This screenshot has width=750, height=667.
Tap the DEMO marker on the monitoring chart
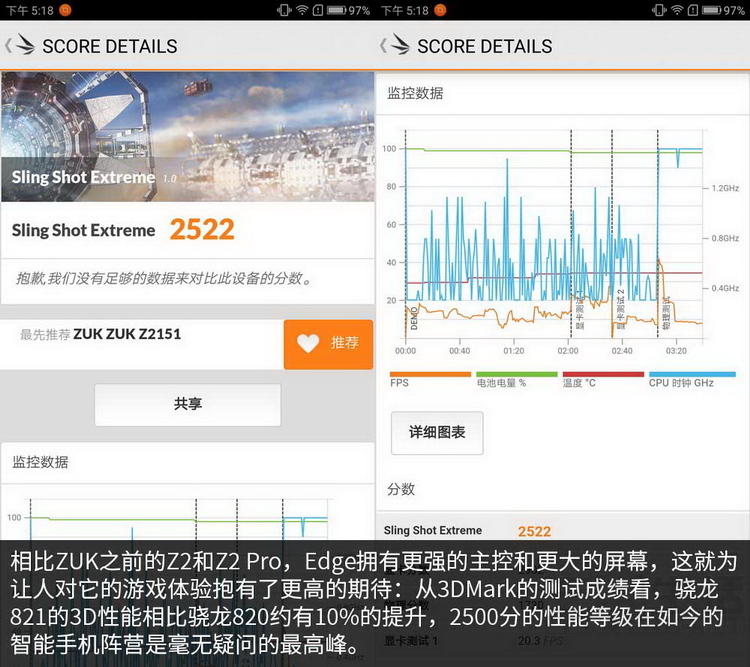click(x=414, y=318)
